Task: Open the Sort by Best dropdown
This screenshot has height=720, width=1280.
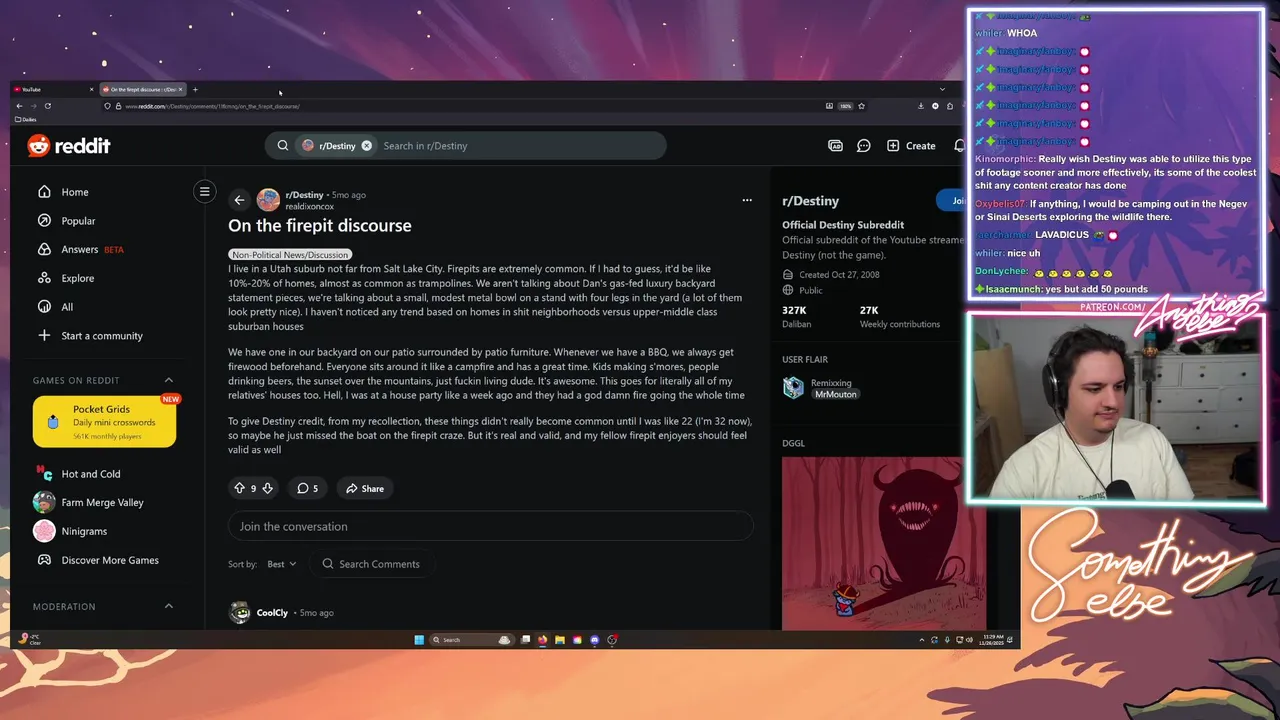Action: click(281, 564)
